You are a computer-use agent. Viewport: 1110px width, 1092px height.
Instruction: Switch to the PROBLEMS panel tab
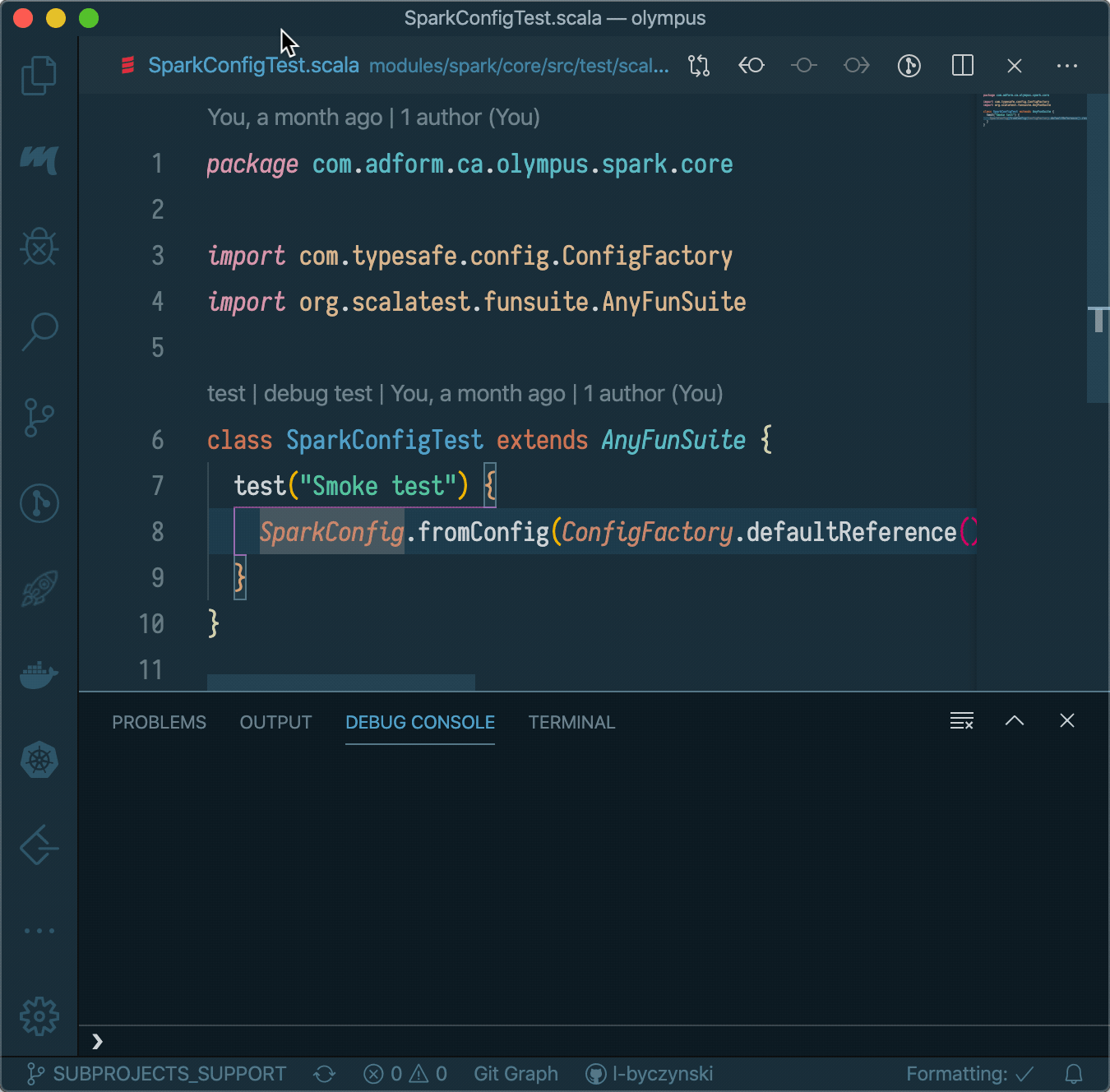pos(159,722)
